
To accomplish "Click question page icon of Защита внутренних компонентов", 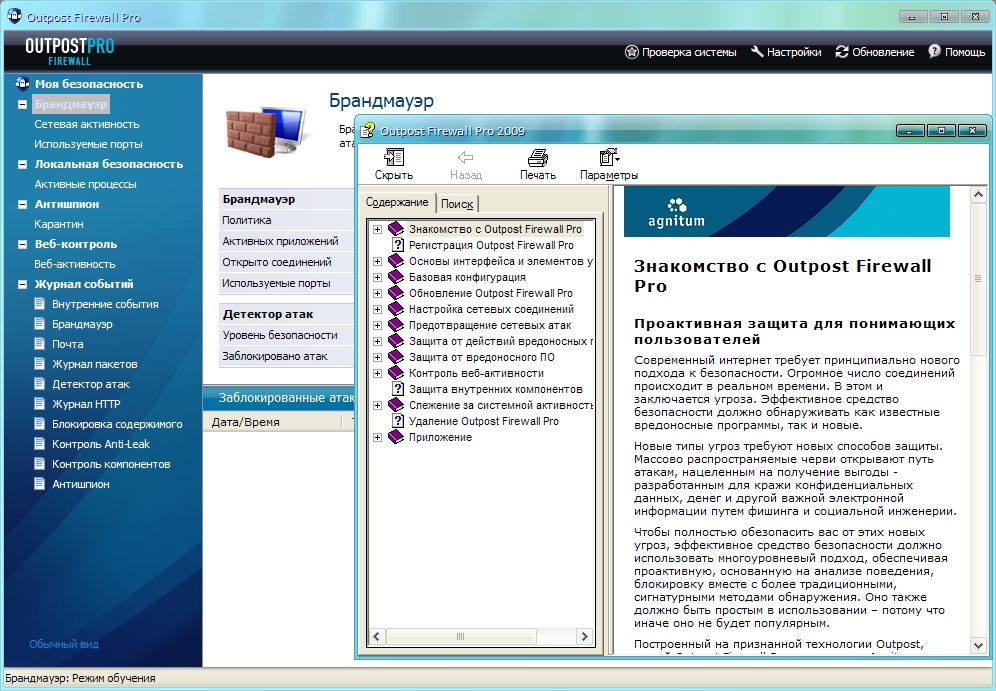I will (x=398, y=389).
